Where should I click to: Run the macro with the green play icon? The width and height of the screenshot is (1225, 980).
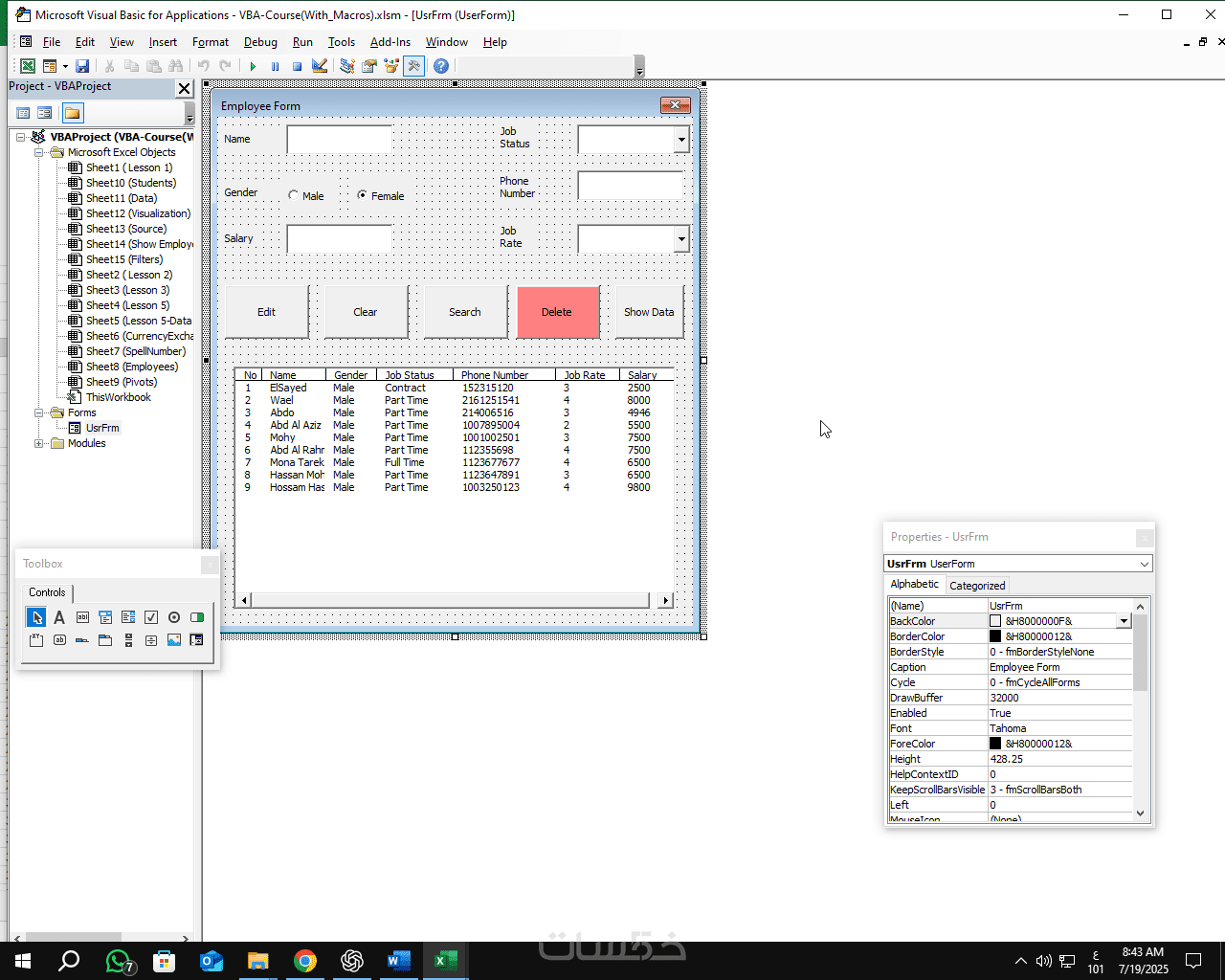pos(253,66)
